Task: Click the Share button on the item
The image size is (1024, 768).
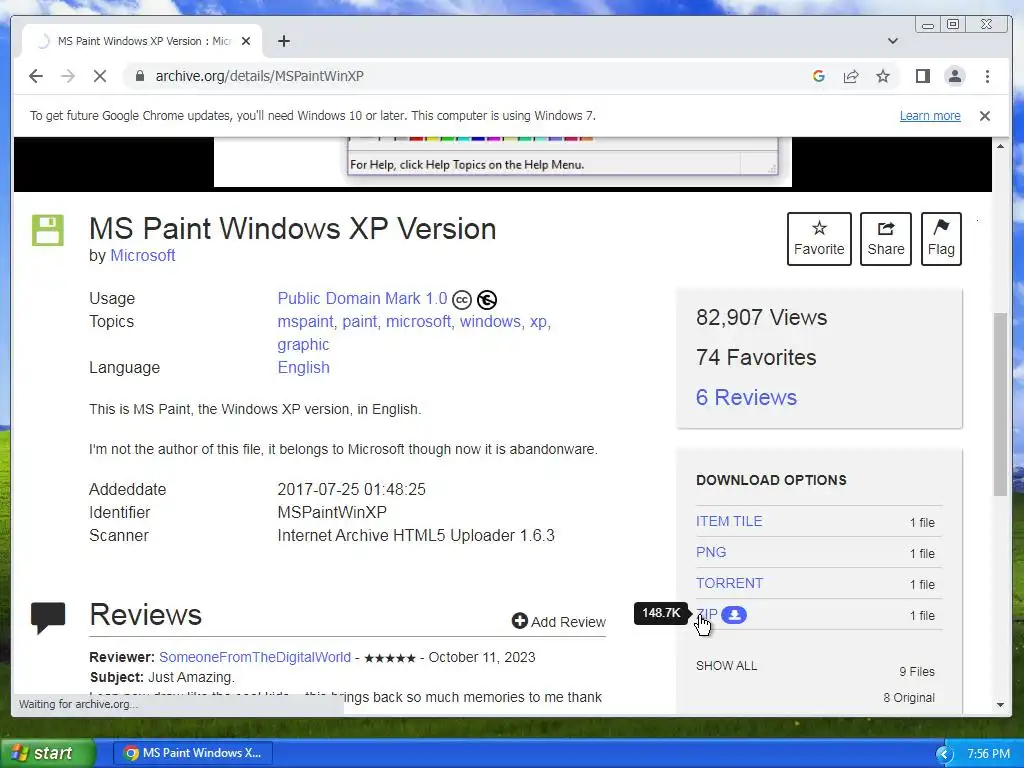Action: click(886, 239)
